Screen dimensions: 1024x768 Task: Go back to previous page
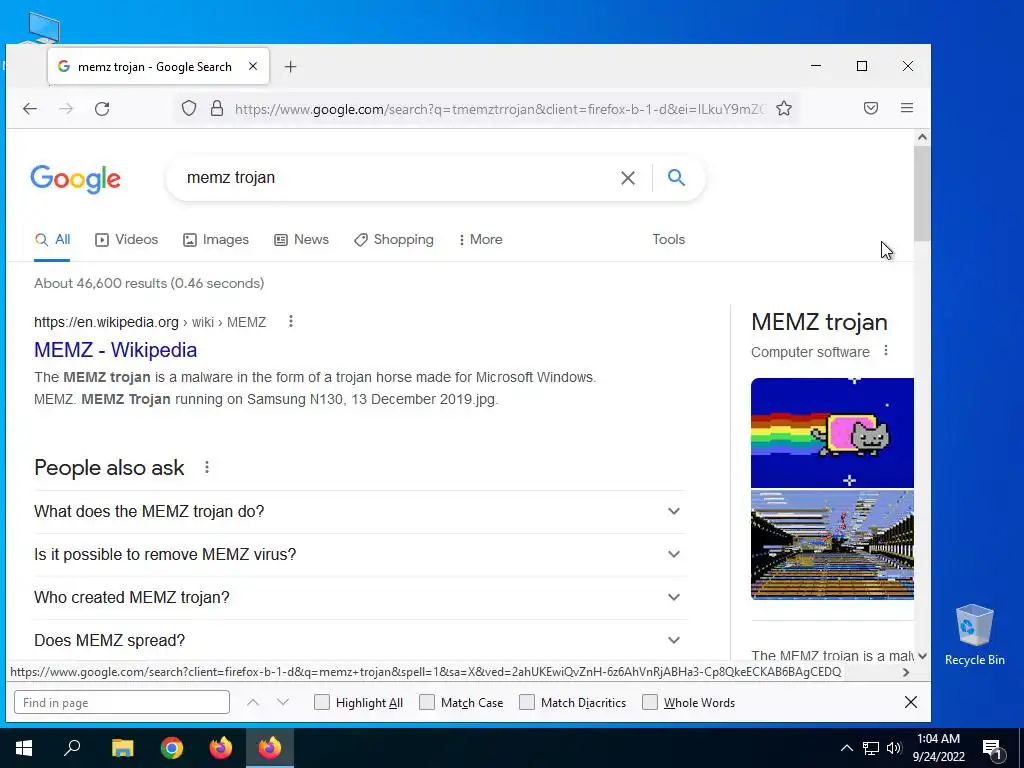[x=30, y=108]
